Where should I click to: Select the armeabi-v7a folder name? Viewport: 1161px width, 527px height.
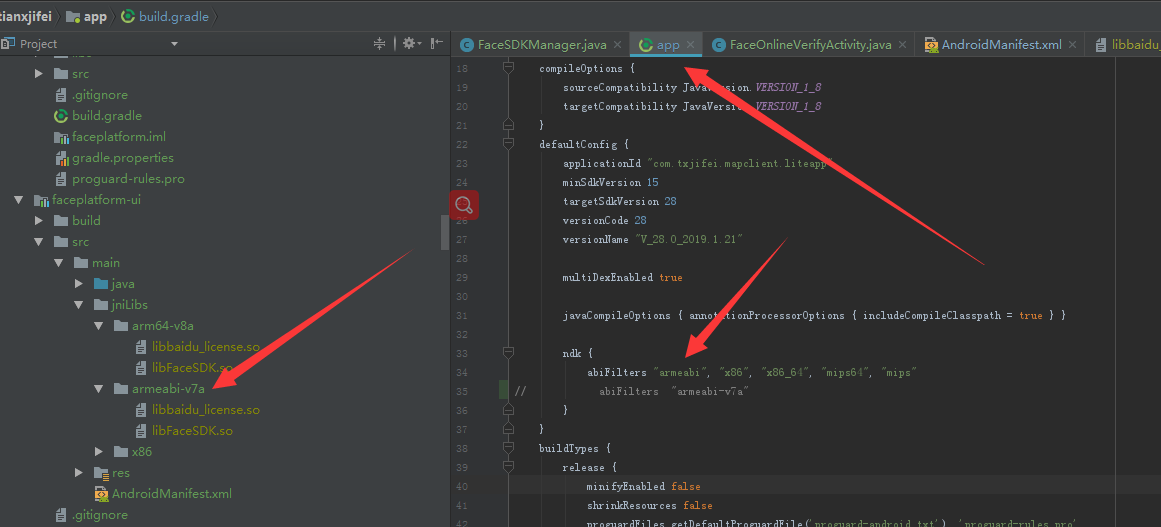click(168, 389)
